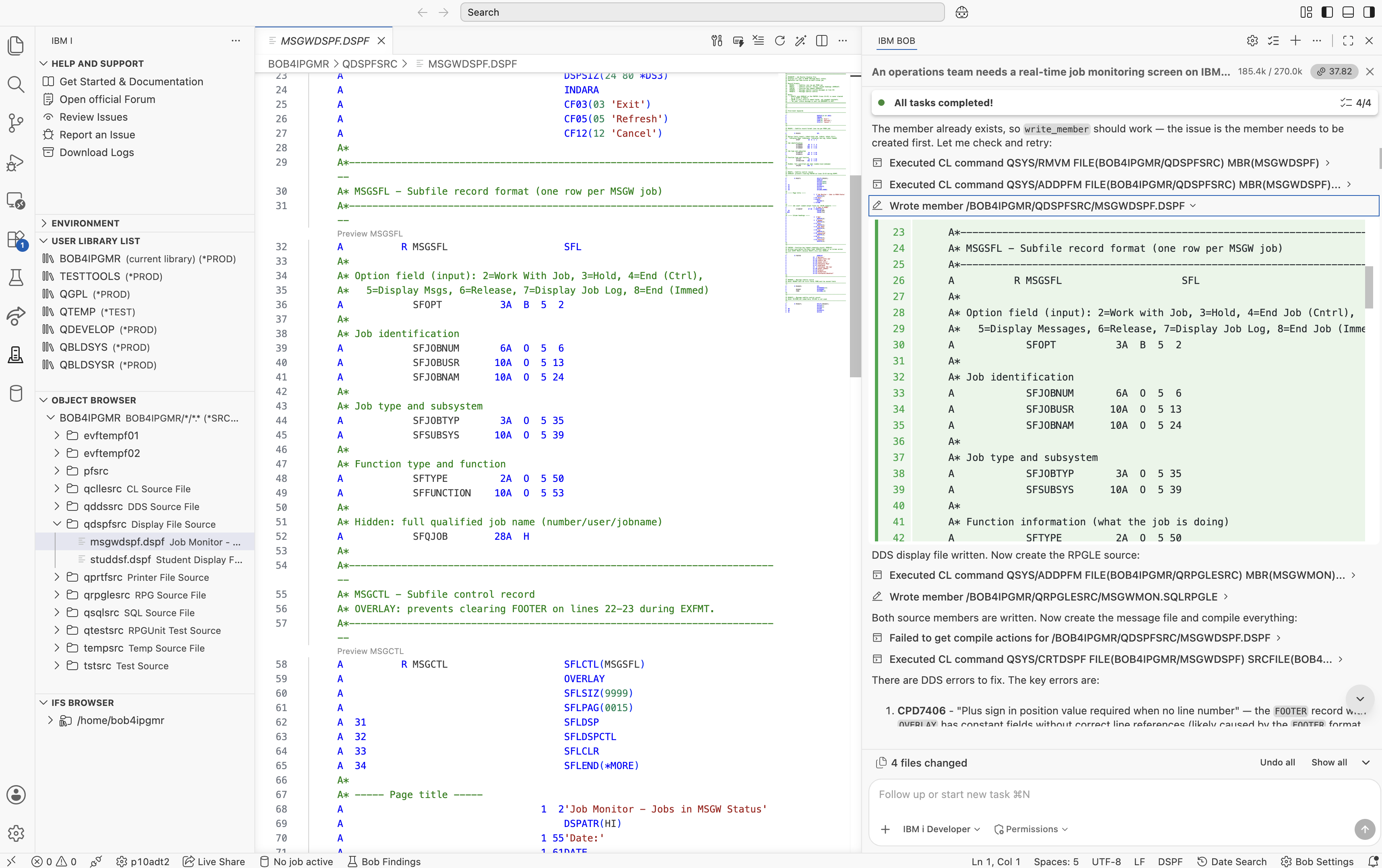Screen dimensions: 1382x868
Task: Click Report an Issue
Action: coord(97,135)
